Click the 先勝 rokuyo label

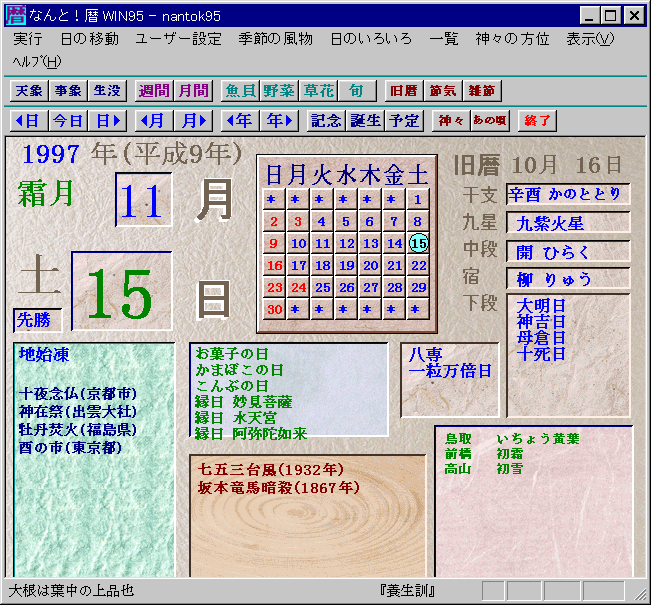(x=37, y=320)
